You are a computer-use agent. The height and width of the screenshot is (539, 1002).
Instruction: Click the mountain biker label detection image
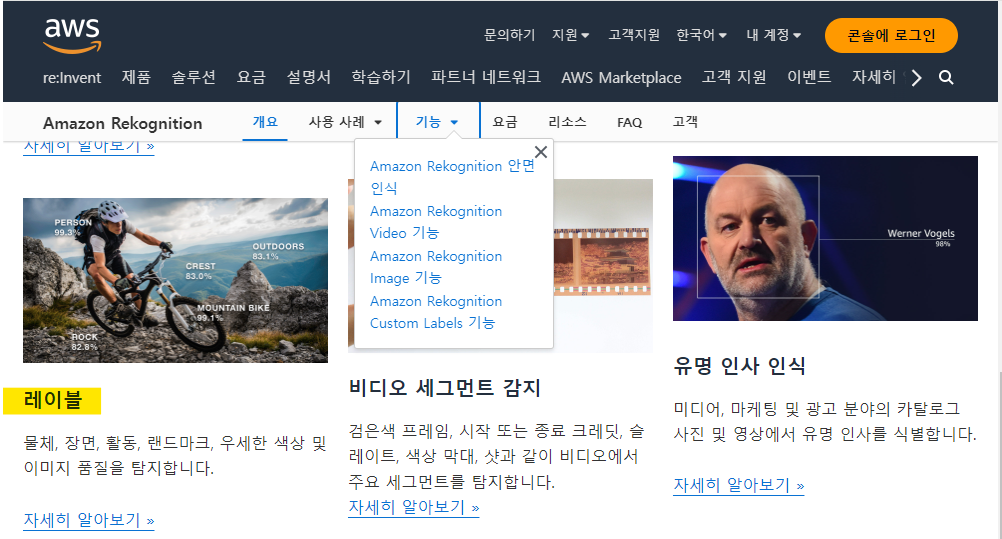(175, 280)
